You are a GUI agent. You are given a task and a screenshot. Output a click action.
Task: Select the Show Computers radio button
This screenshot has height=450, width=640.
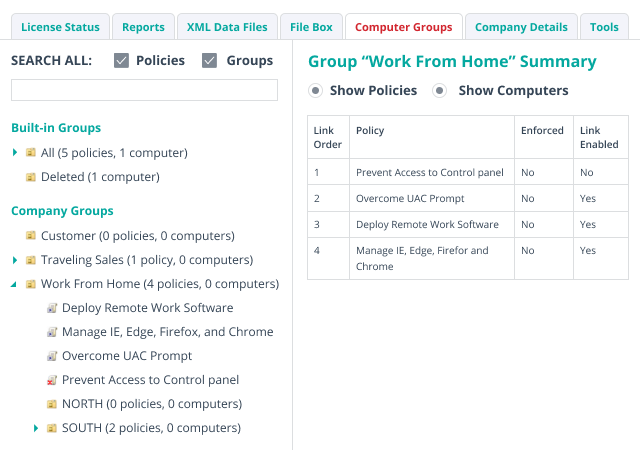pyautogui.click(x=439, y=91)
